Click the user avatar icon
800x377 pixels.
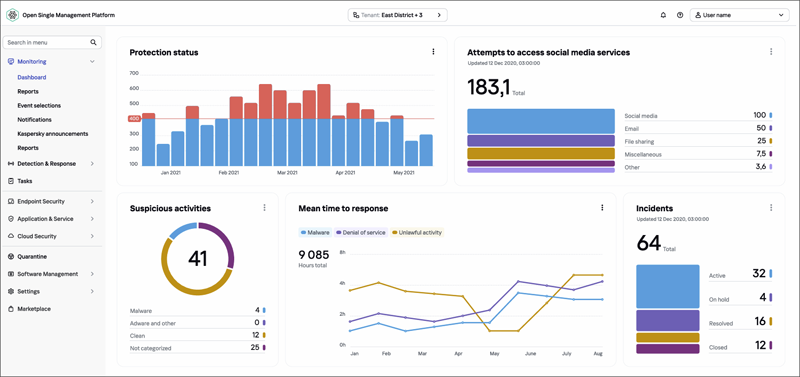click(698, 15)
